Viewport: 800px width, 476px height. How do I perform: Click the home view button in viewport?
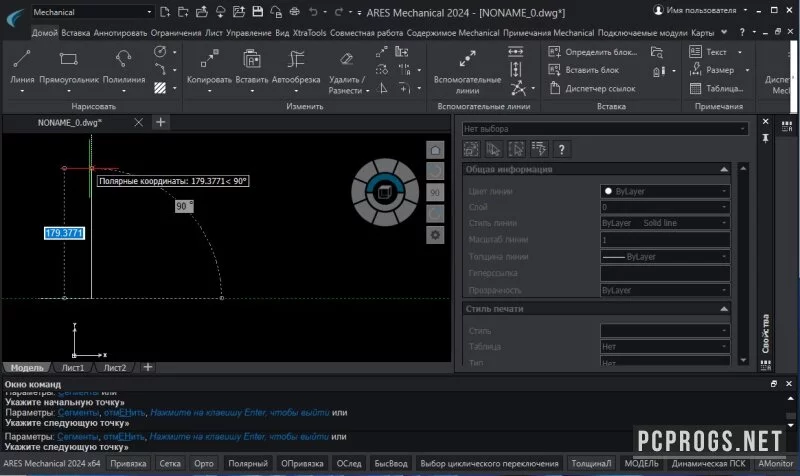(x=435, y=150)
